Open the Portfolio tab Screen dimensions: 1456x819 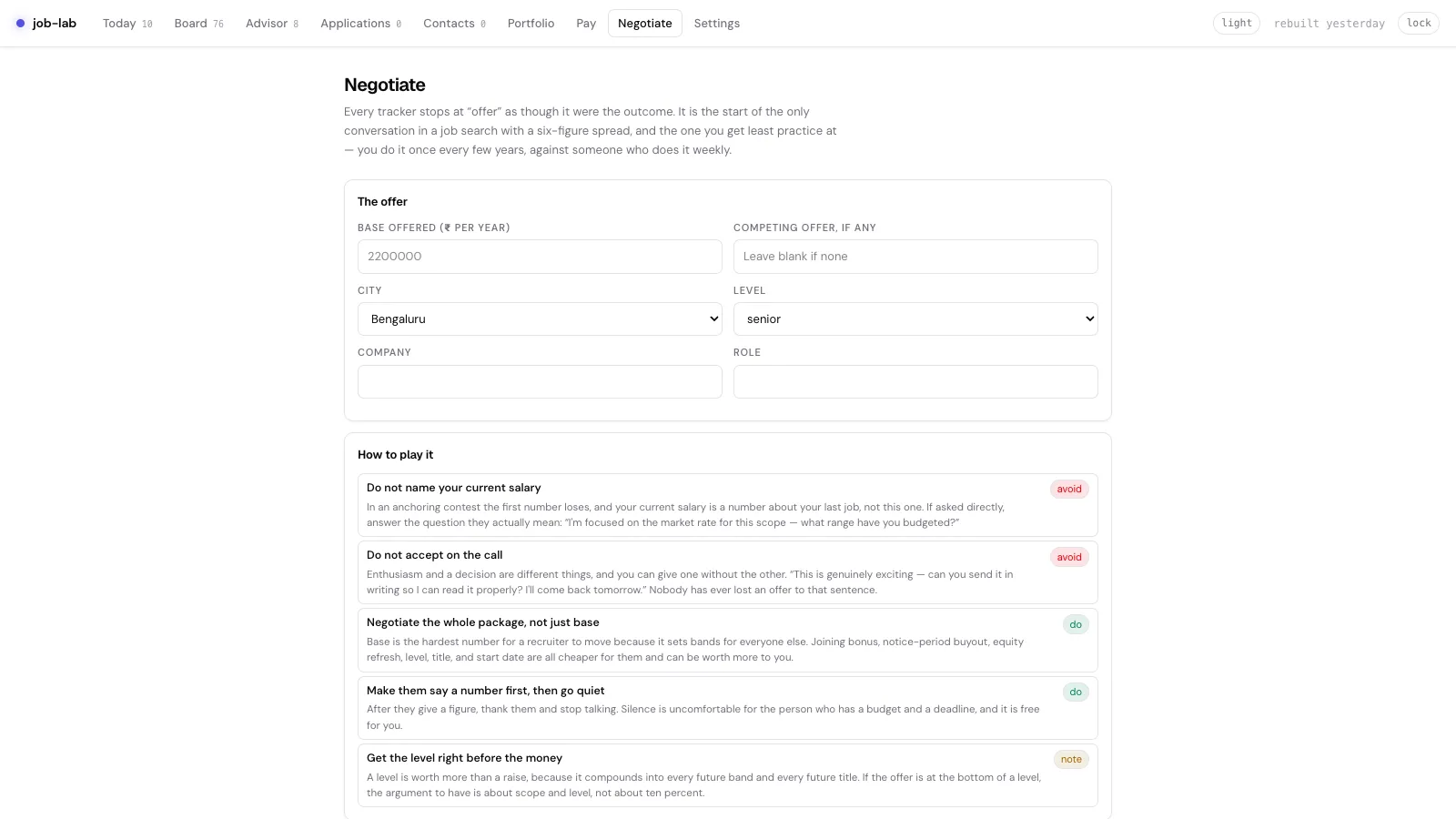coord(531,24)
